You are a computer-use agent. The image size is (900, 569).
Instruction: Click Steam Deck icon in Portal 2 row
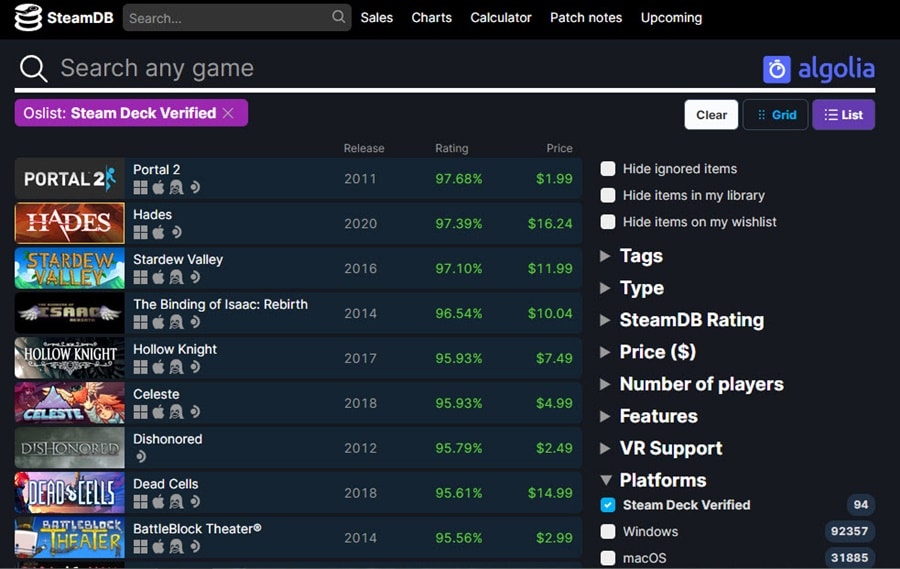(x=195, y=187)
